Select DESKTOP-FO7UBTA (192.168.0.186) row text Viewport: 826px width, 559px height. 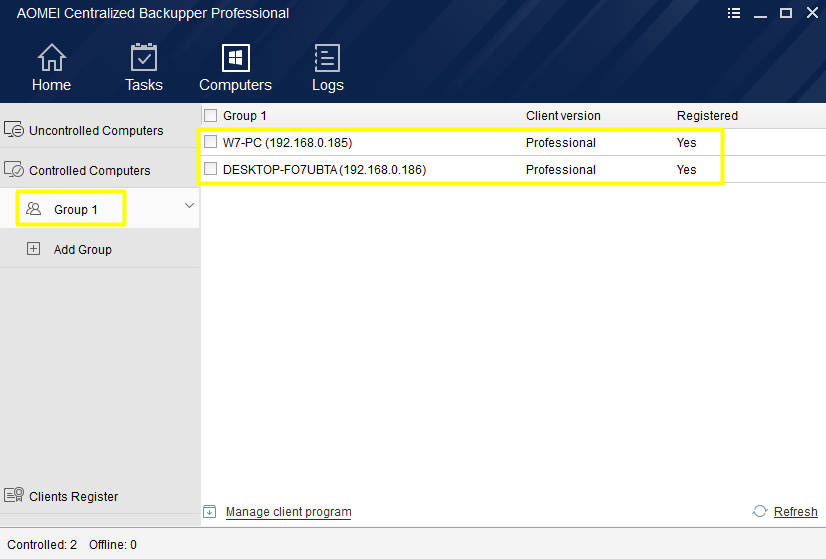coord(324,170)
